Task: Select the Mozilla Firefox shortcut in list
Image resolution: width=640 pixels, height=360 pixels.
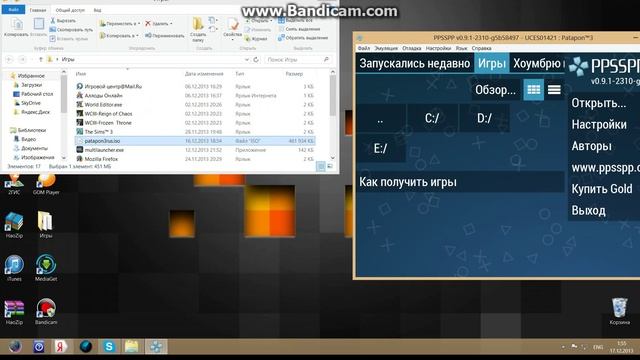Action: pyautogui.click(x=195, y=159)
